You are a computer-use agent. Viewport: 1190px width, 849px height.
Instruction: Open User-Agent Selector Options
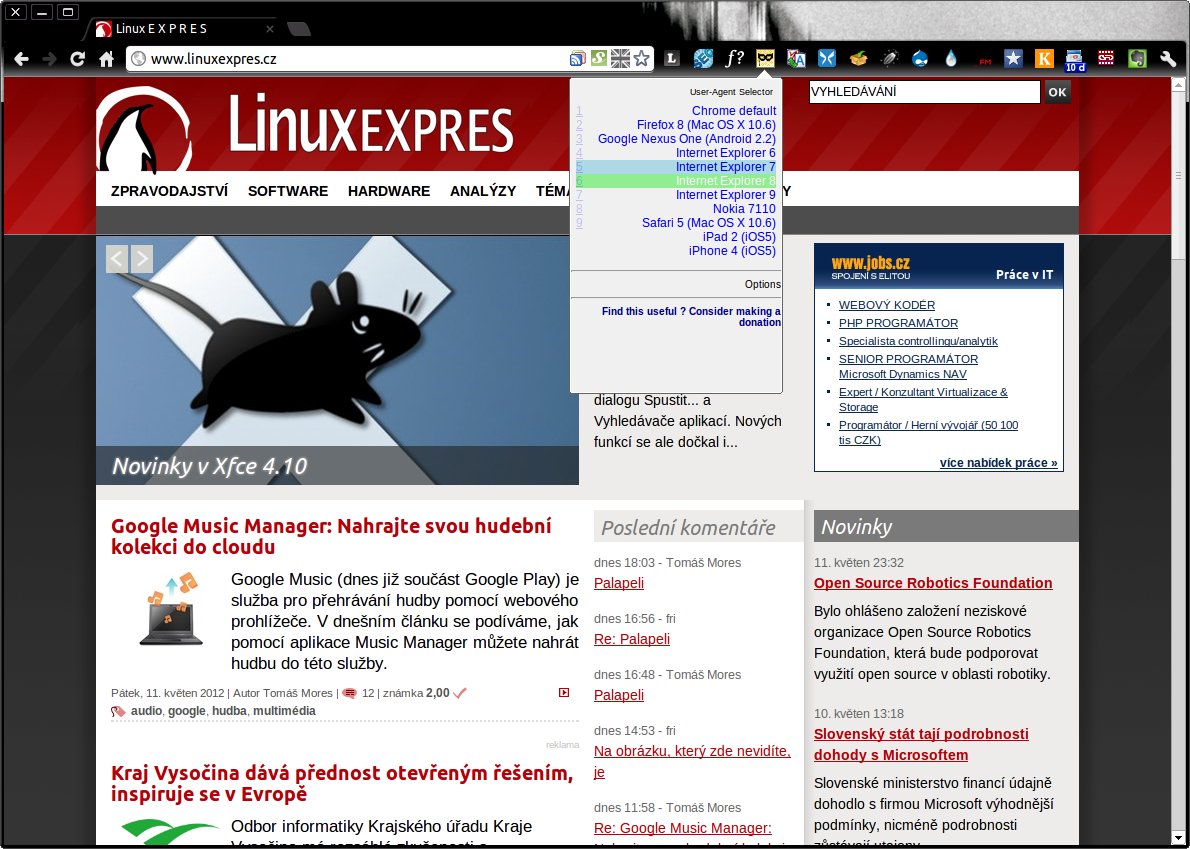[763, 285]
